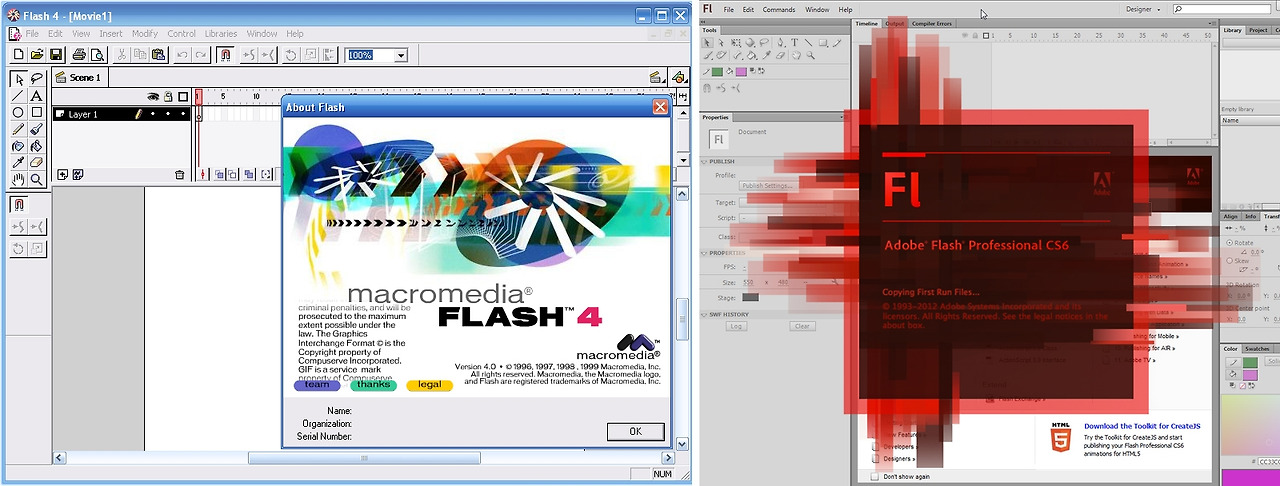
Task: Select the Rectangle tool in Flash 4
Action: click(x=37, y=113)
